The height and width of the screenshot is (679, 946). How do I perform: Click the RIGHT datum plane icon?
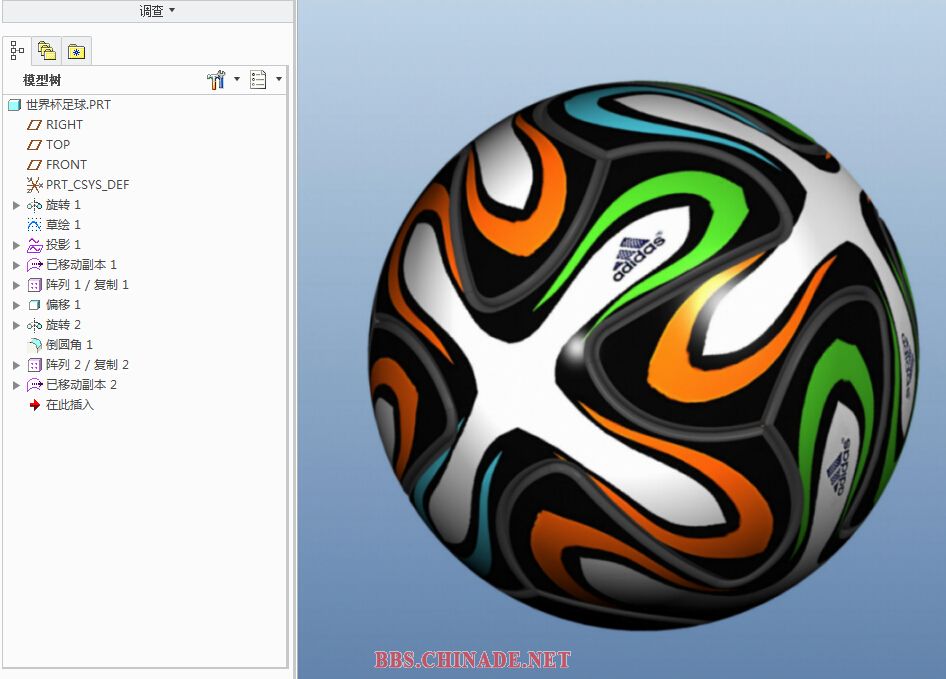[x=34, y=125]
